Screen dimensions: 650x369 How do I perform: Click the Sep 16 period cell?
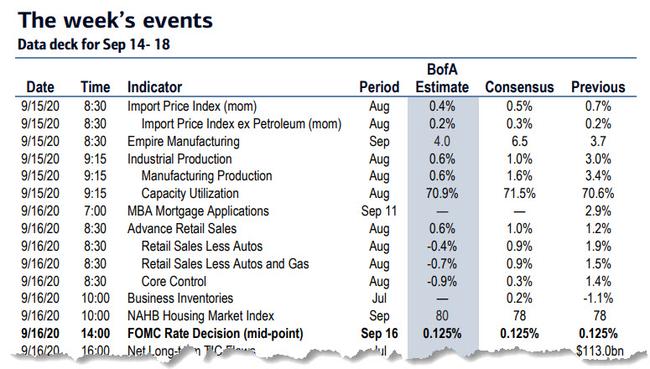click(x=379, y=333)
